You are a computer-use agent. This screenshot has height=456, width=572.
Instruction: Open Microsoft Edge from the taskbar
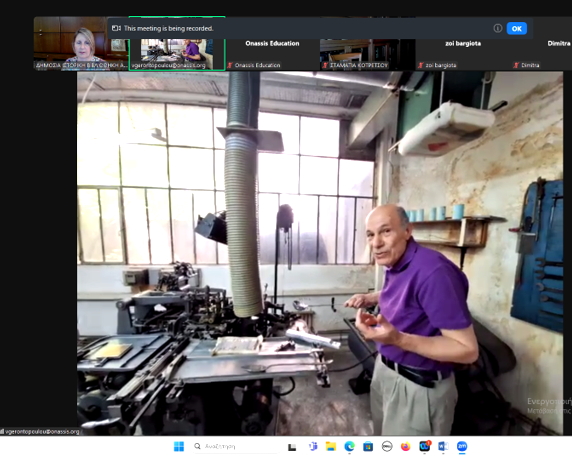tap(349, 446)
